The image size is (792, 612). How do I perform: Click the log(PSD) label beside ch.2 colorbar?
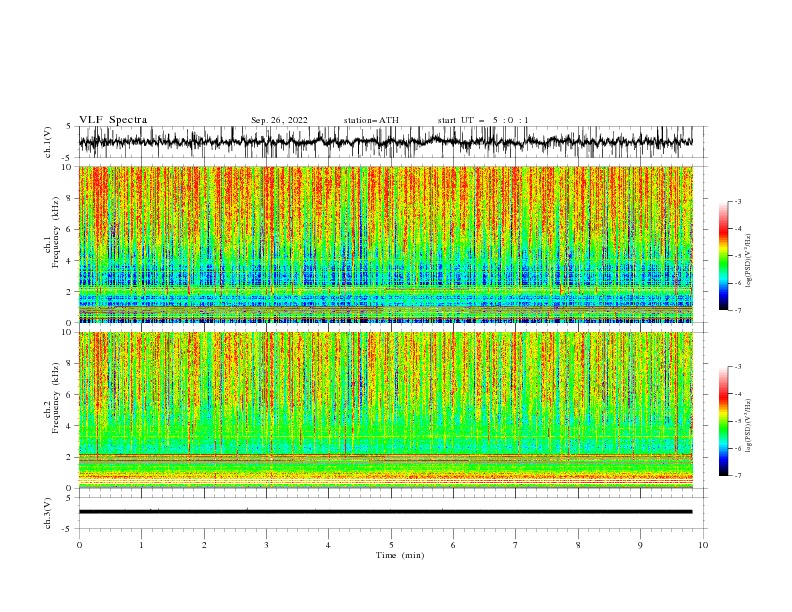pyautogui.click(x=748, y=426)
